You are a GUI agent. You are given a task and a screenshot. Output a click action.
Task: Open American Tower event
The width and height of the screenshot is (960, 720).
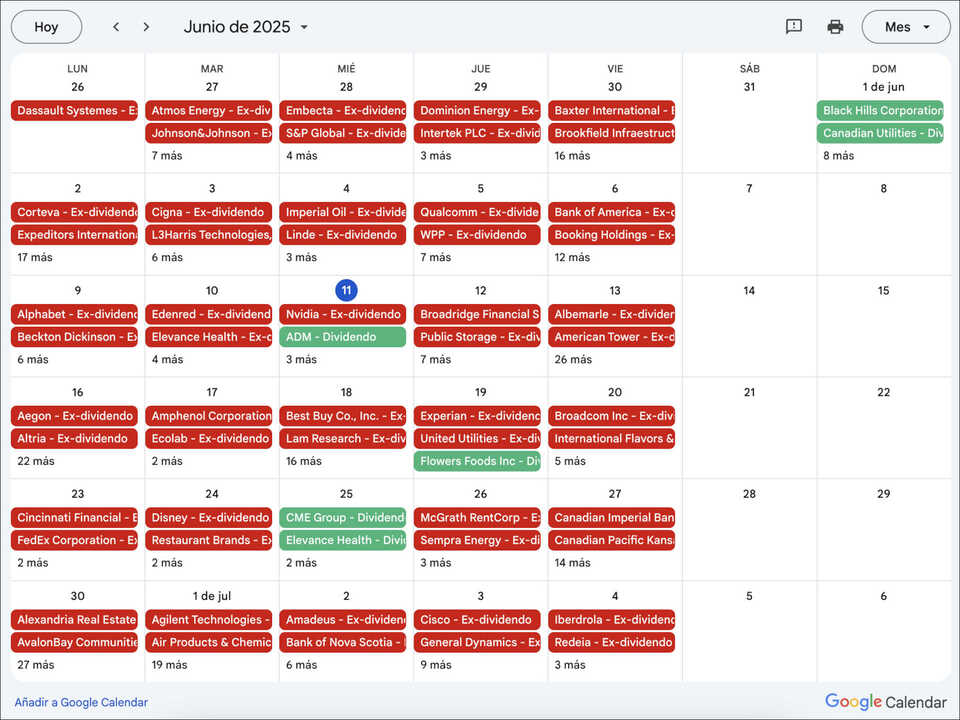click(x=612, y=337)
